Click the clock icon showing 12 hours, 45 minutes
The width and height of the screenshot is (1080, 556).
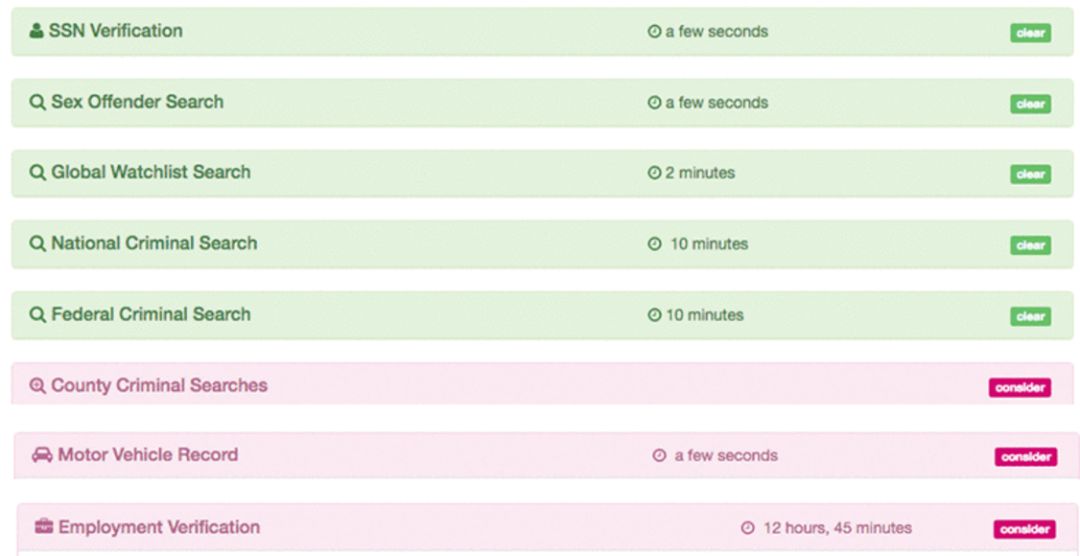point(747,528)
